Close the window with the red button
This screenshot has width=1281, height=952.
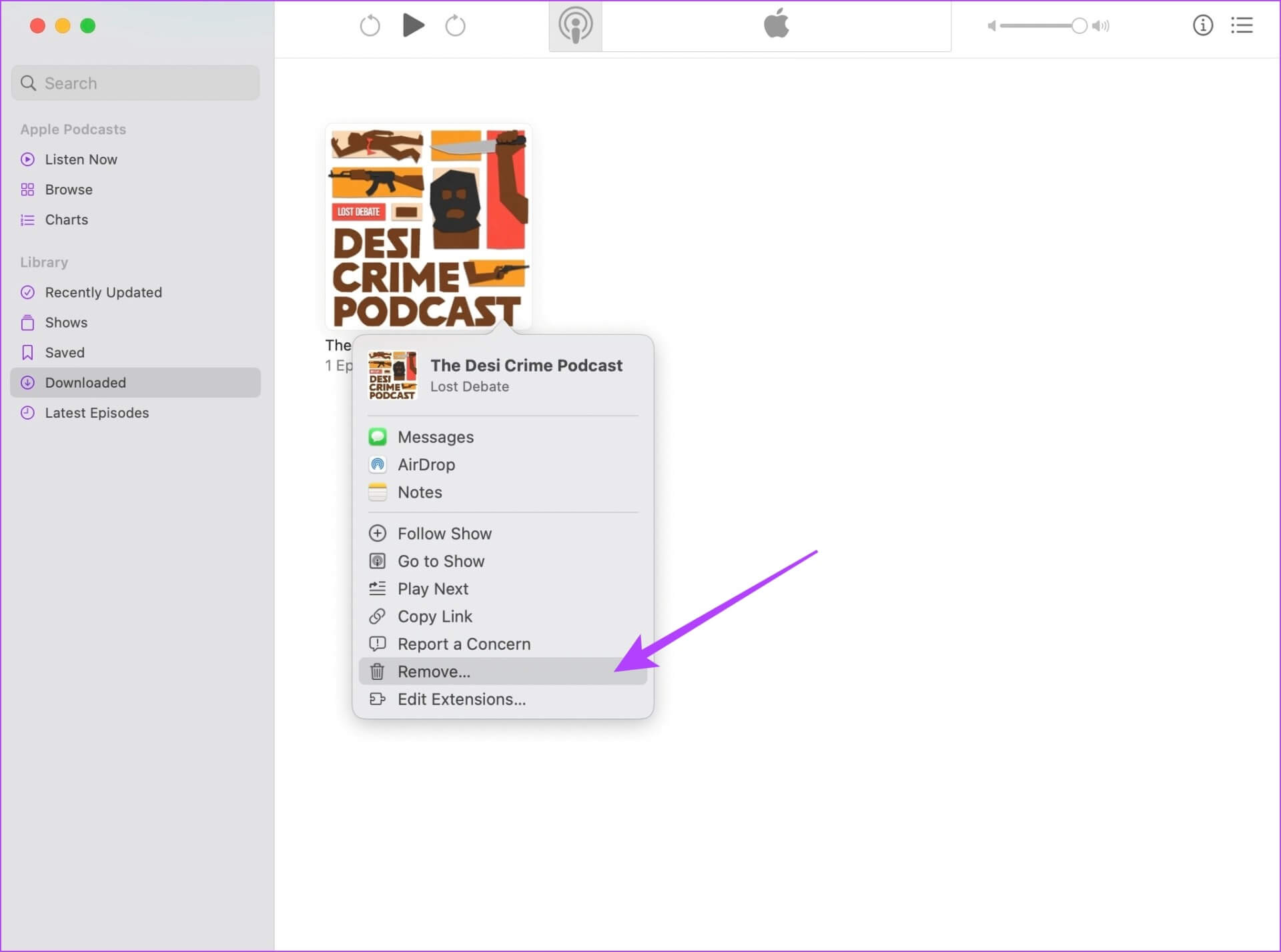pos(37,25)
